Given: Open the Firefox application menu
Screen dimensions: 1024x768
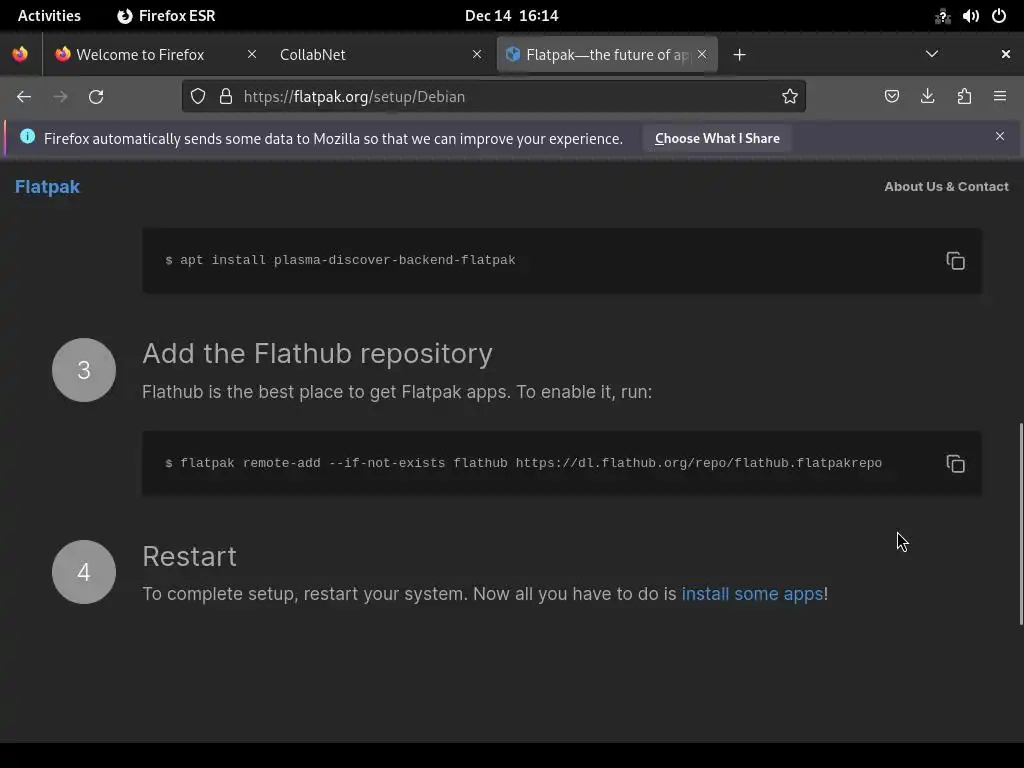Looking at the screenshot, I should [1000, 96].
